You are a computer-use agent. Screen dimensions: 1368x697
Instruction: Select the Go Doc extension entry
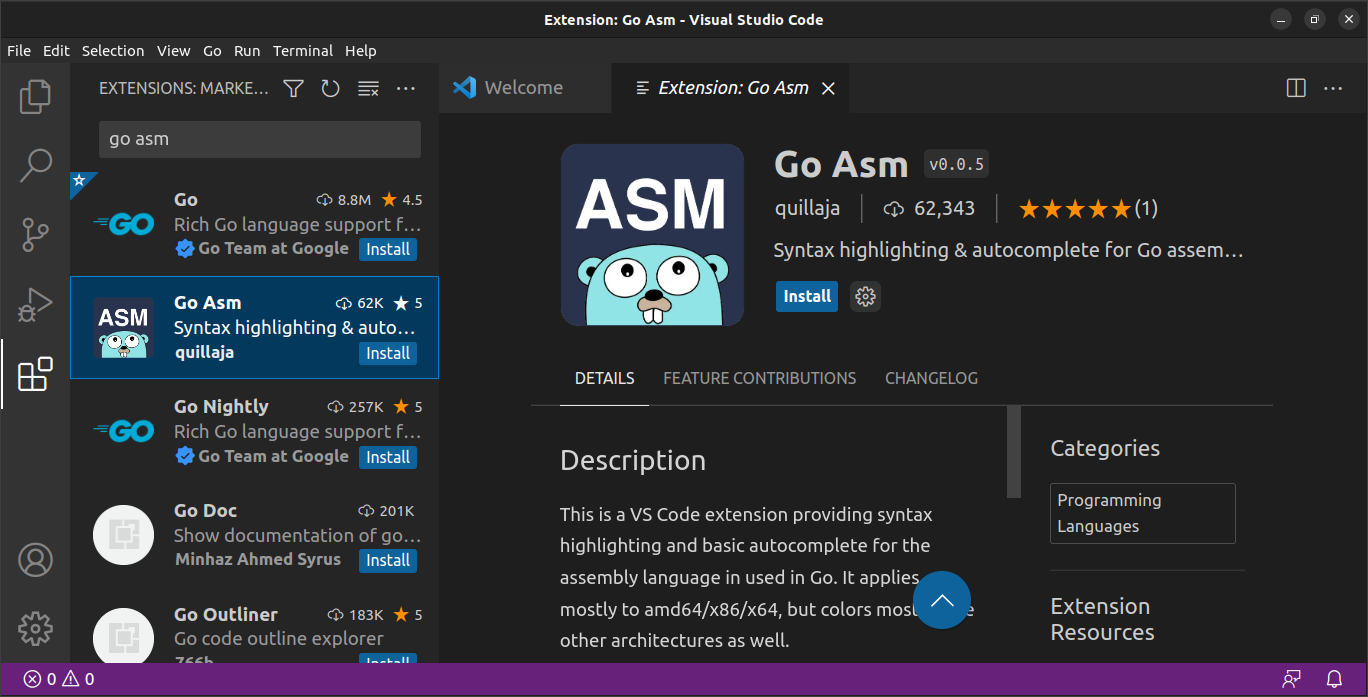(254, 535)
